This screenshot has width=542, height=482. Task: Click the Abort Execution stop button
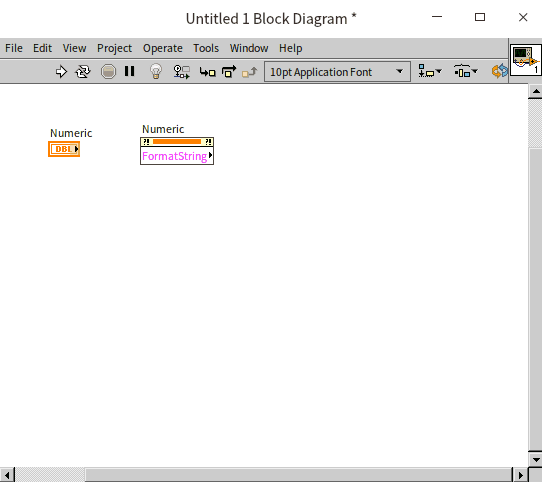coord(108,72)
